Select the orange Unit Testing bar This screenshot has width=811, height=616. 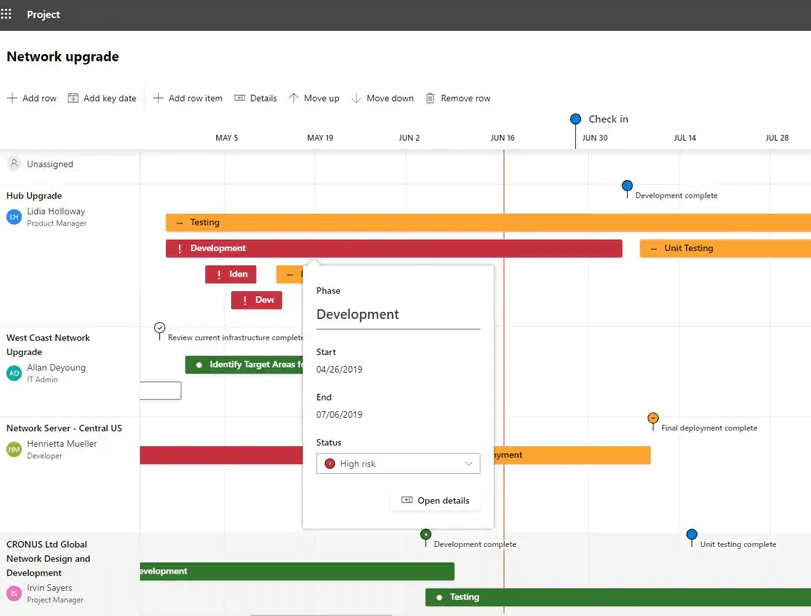(725, 248)
